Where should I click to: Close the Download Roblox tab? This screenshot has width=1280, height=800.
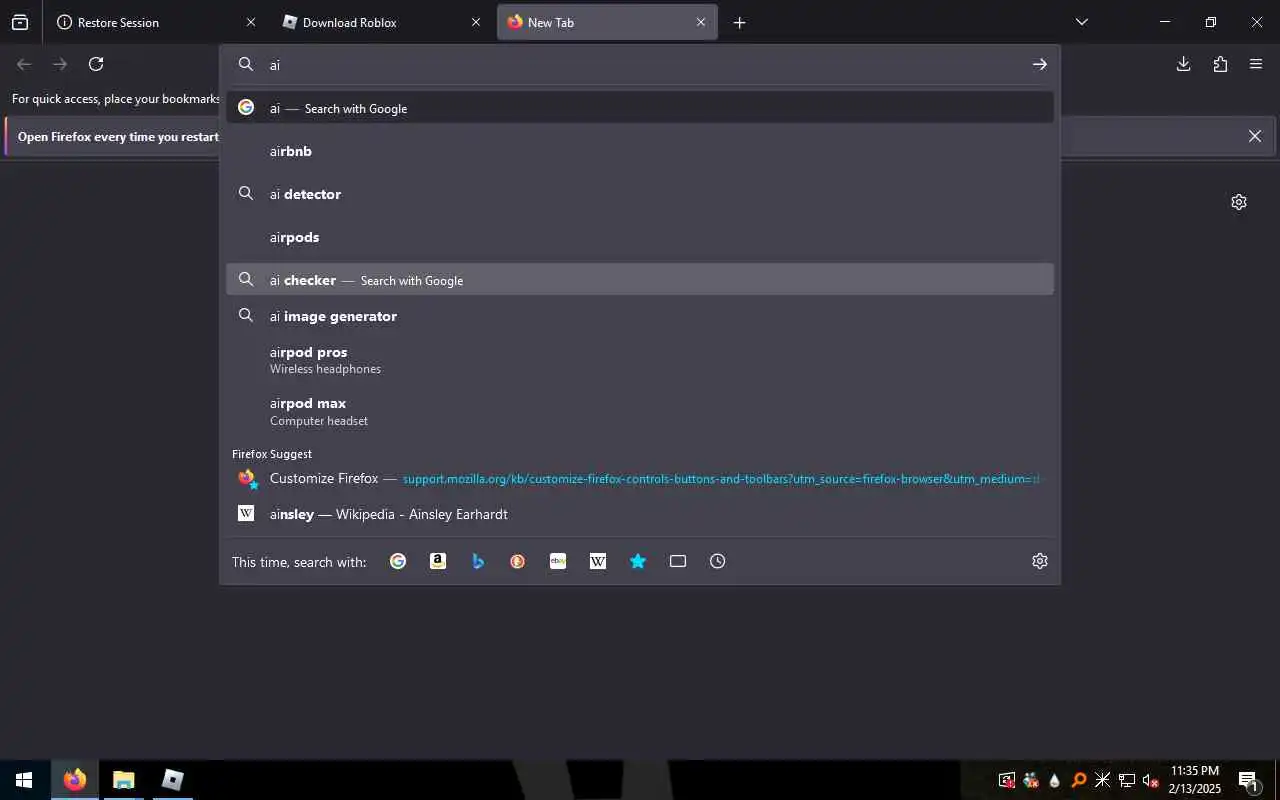click(x=476, y=22)
